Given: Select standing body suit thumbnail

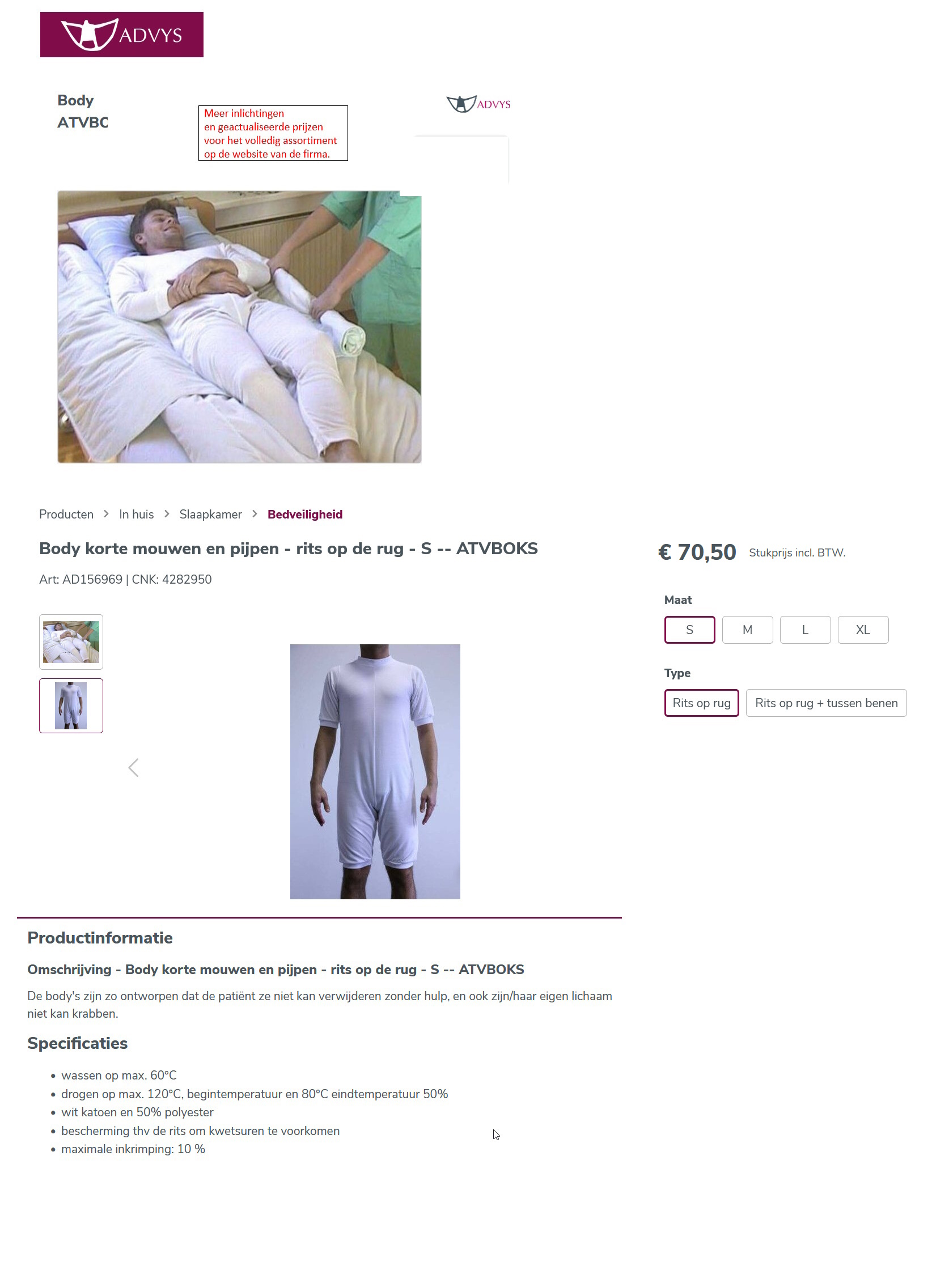Looking at the screenshot, I should point(71,706).
